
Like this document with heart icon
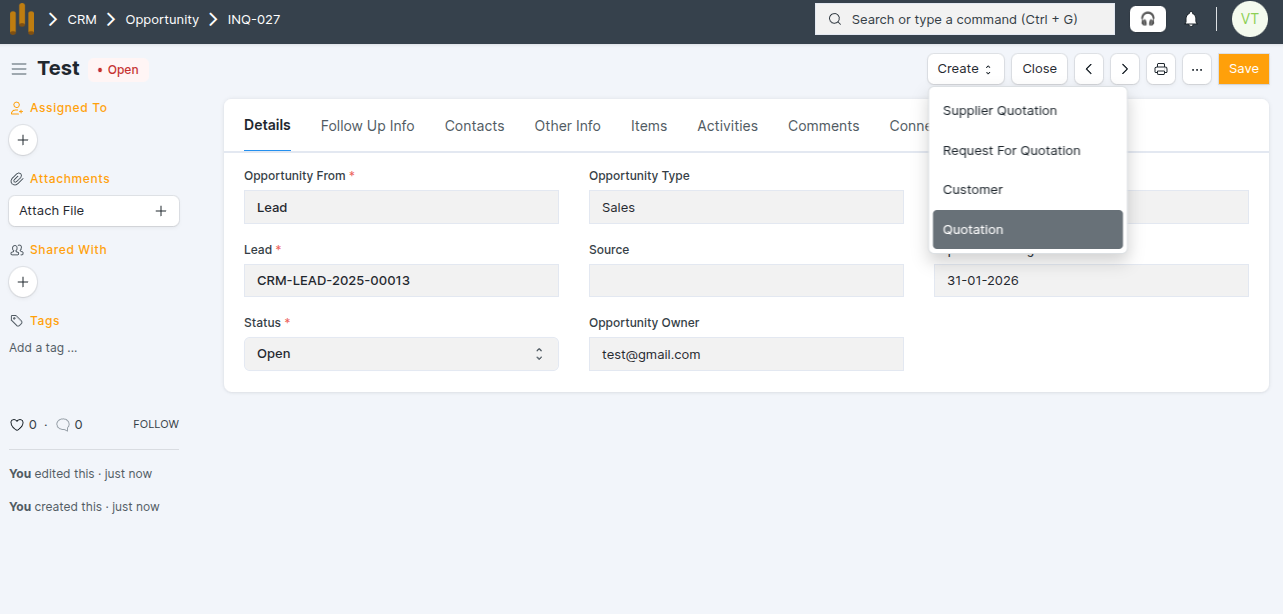click(x=16, y=425)
